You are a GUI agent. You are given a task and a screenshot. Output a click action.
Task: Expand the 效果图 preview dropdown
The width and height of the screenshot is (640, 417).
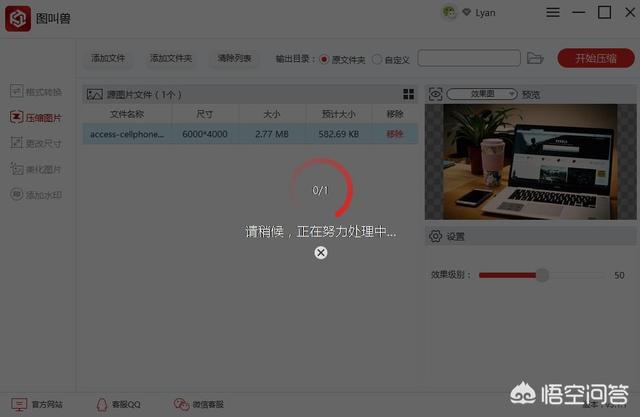click(x=482, y=94)
